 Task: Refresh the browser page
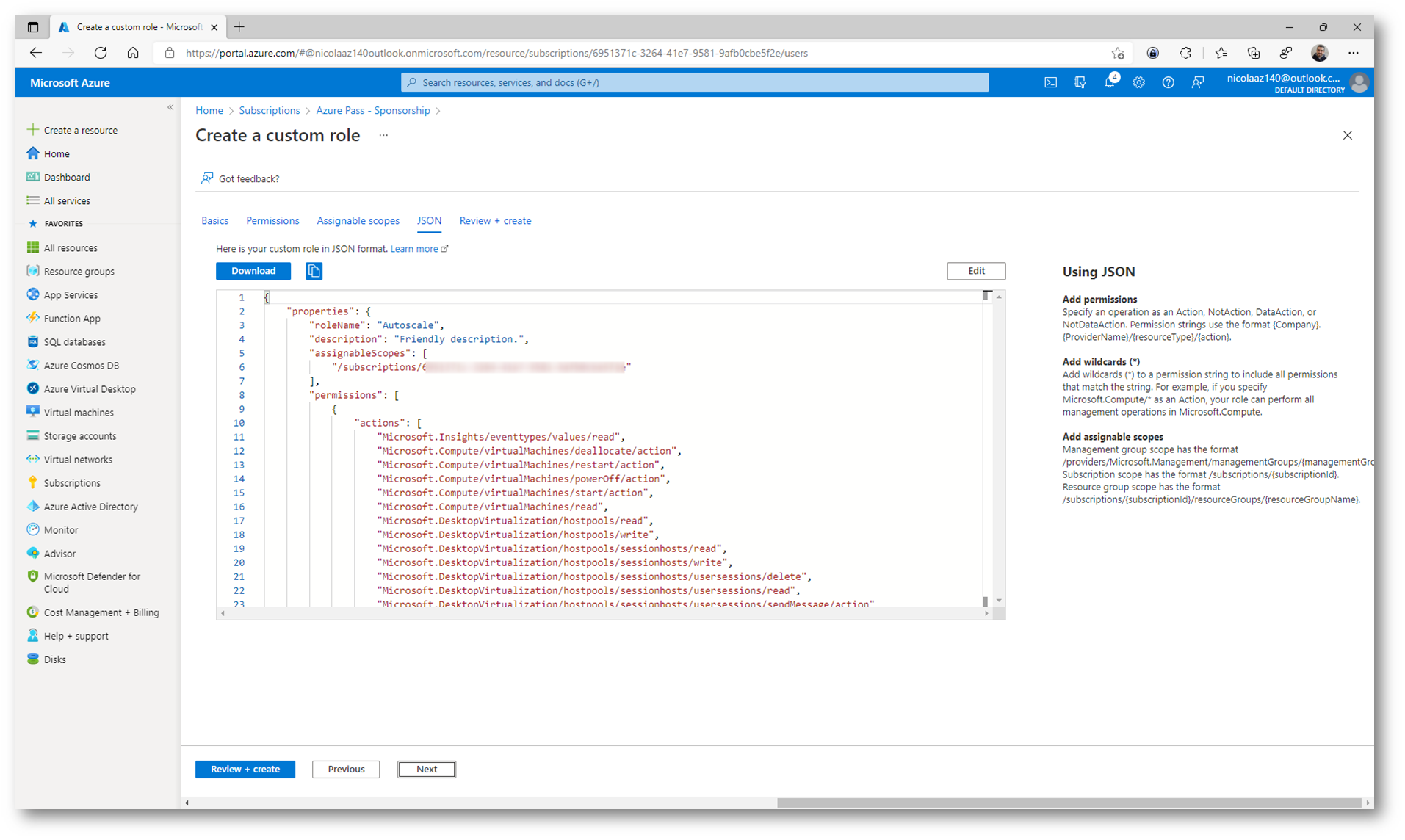[101, 53]
